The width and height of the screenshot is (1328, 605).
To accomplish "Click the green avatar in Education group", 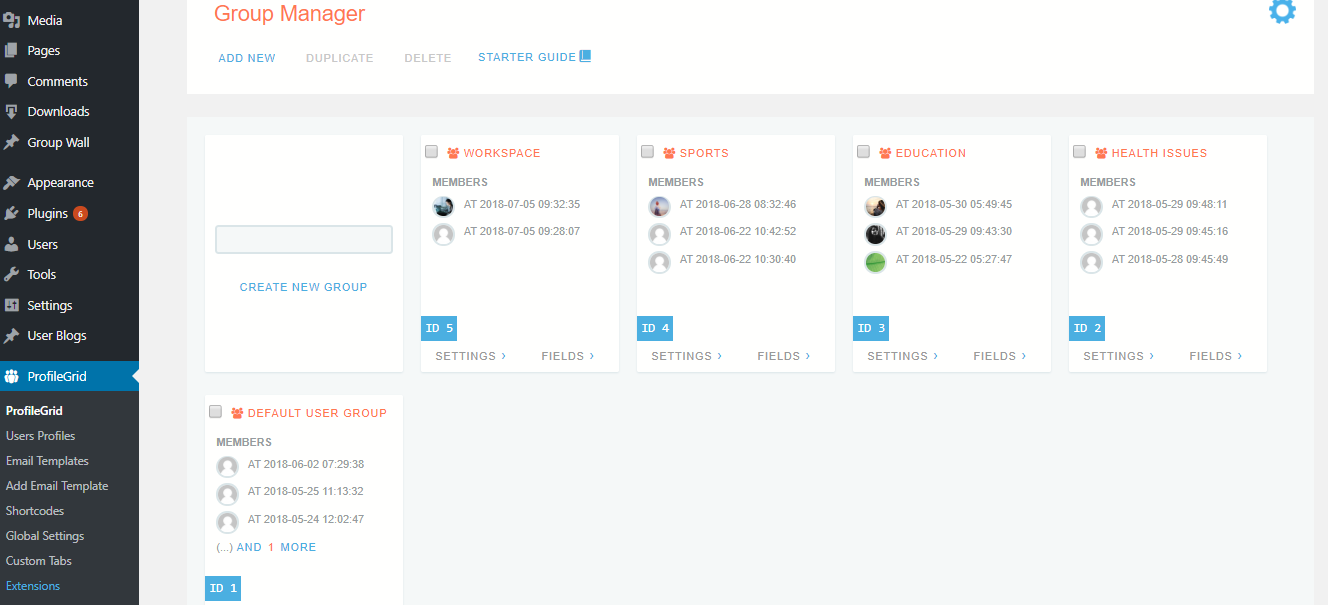I will tap(875, 262).
